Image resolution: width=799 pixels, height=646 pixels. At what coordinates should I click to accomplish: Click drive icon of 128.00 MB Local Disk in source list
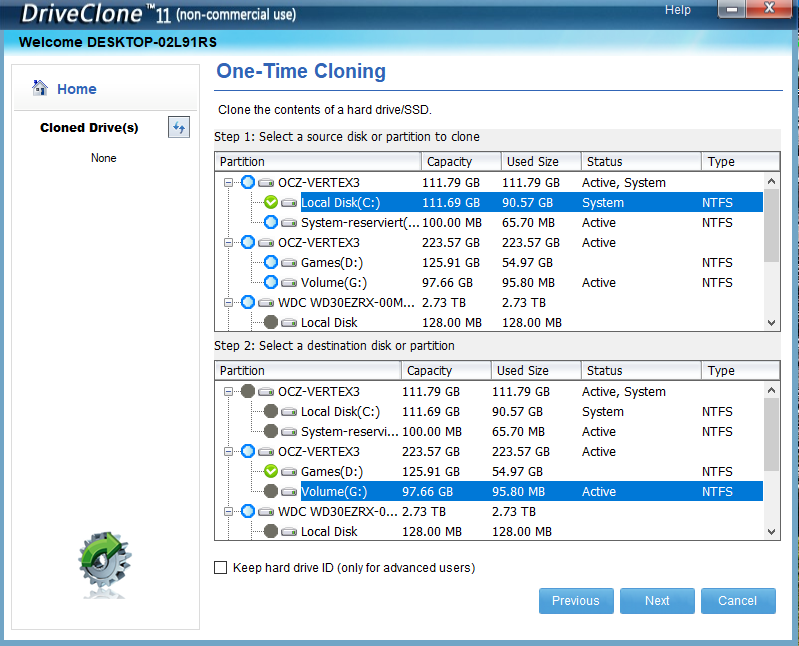pos(289,322)
